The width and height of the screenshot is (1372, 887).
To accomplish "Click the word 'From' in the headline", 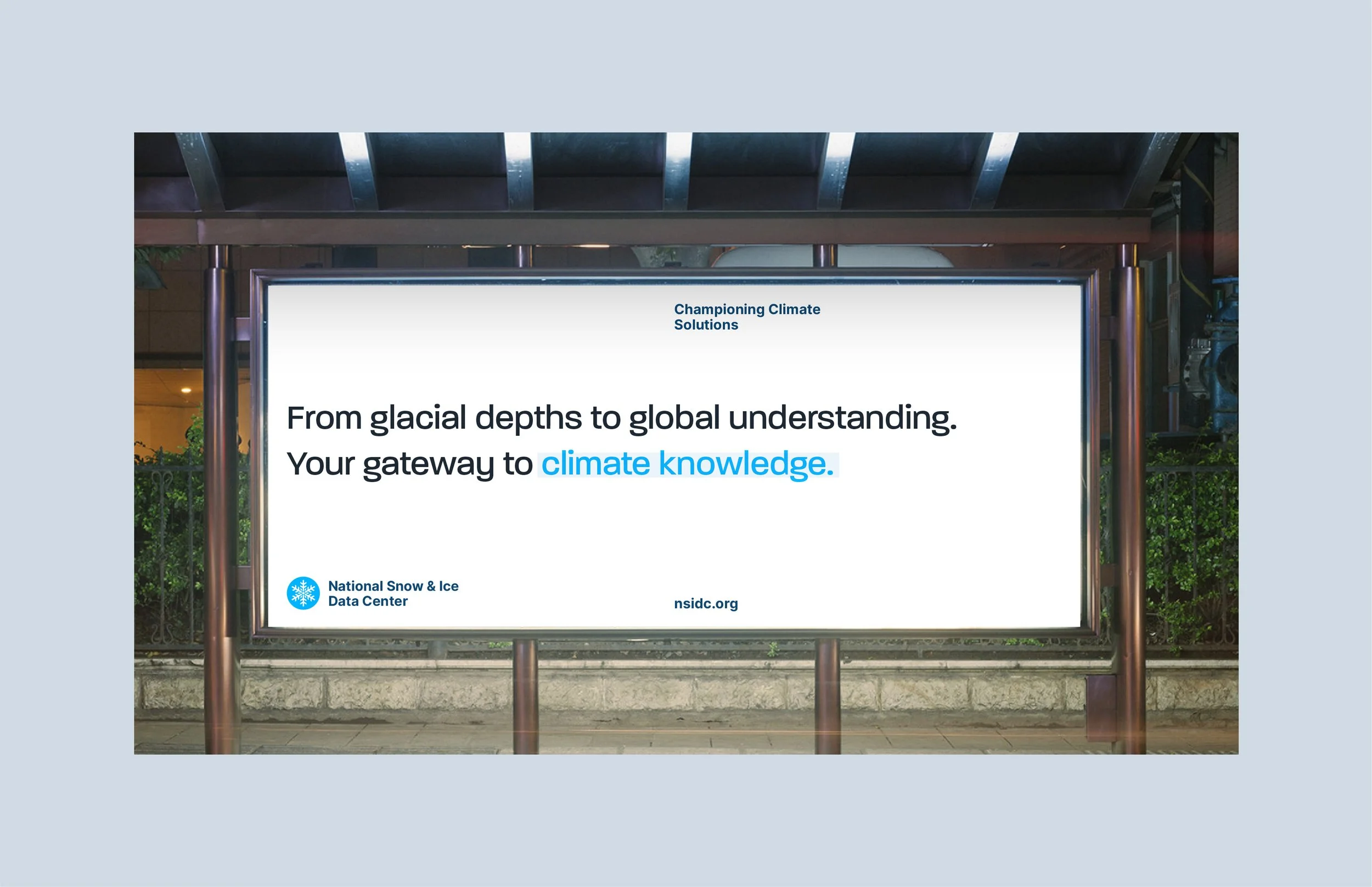I will [x=324, y=418].
